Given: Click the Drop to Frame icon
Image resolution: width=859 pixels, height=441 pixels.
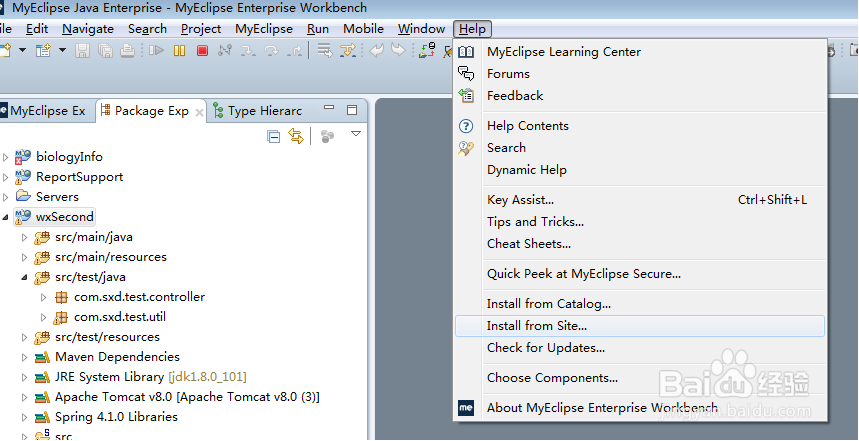Looking at the screenshot, I should coord(325,51).
